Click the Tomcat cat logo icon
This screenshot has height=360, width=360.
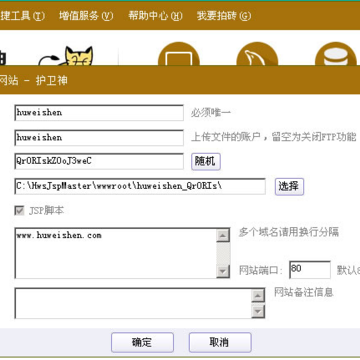pyautogui.click(x=67, y=56)
